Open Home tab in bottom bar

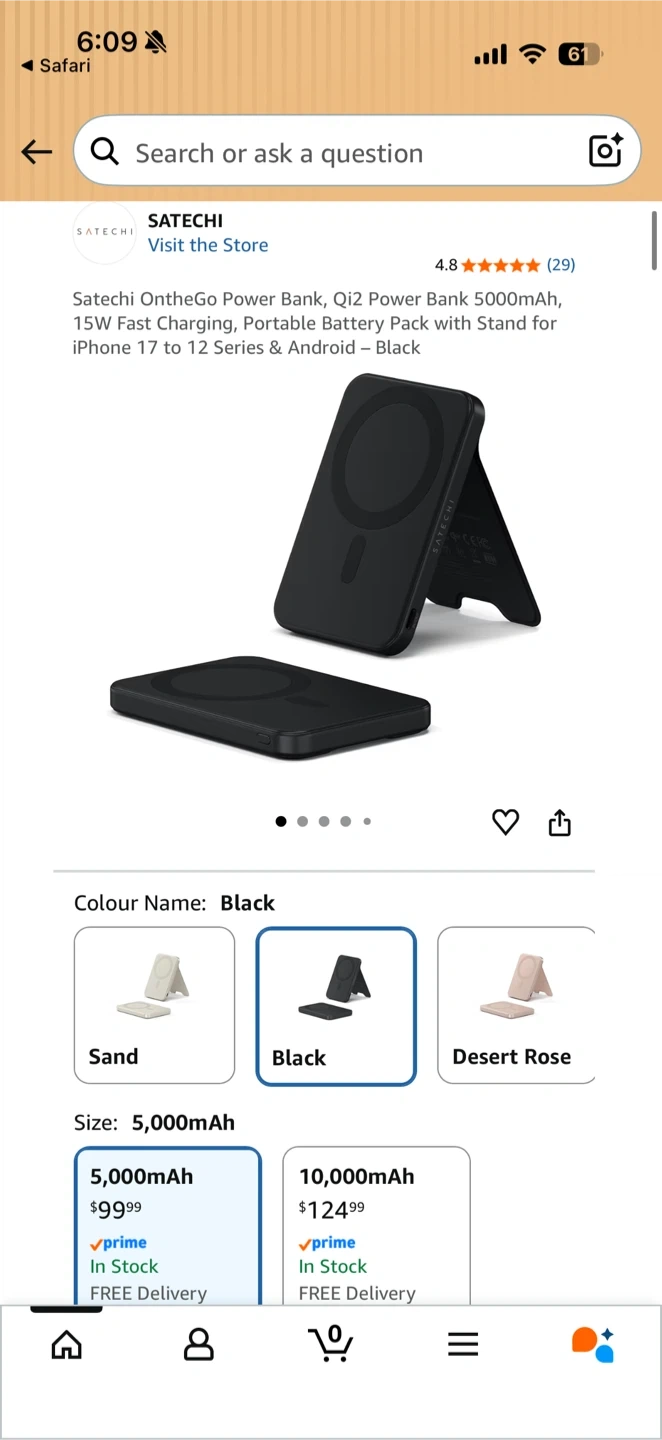(x=67, y=1344)
